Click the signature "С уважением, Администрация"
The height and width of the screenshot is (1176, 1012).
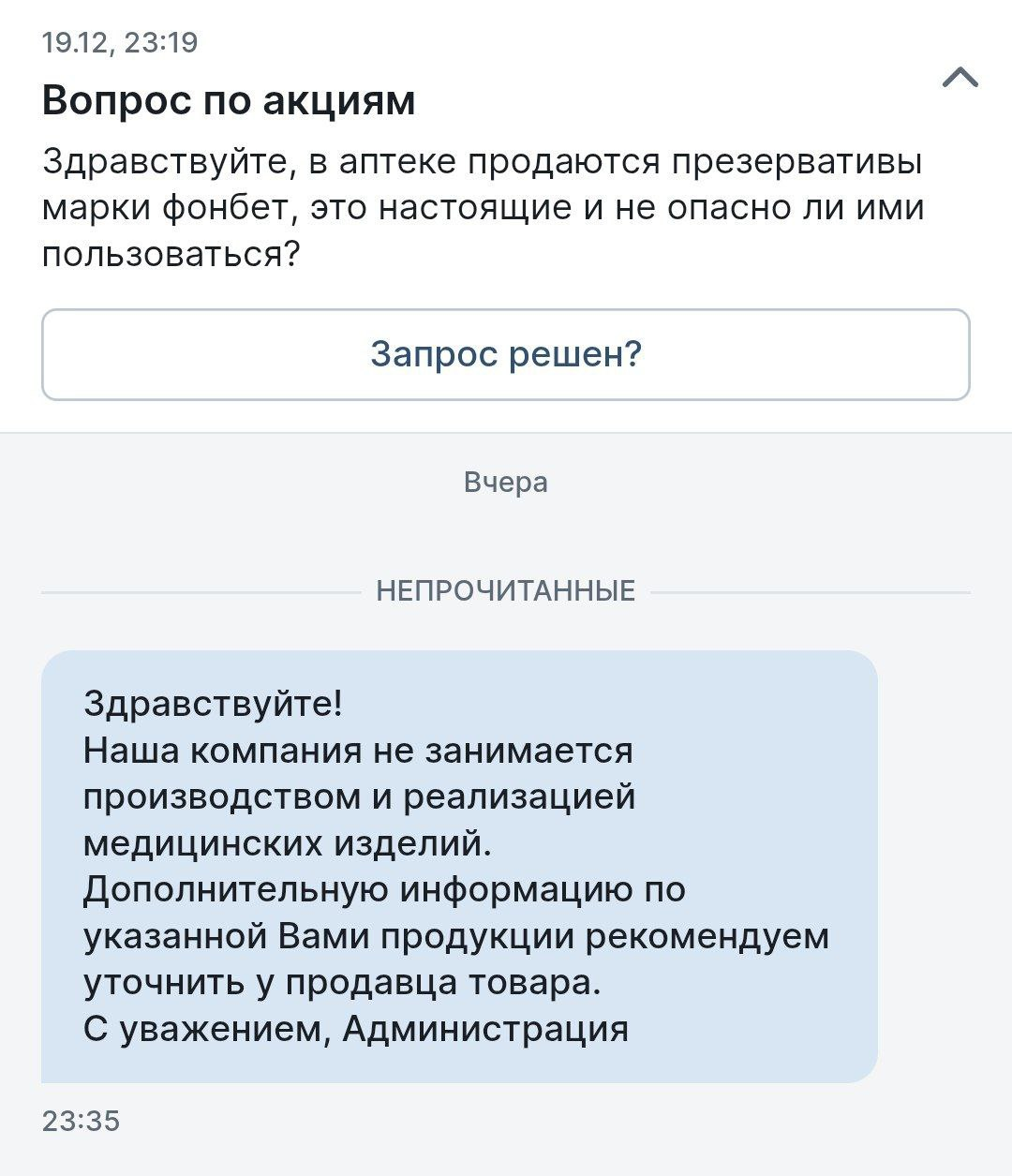click(356, 1029)
